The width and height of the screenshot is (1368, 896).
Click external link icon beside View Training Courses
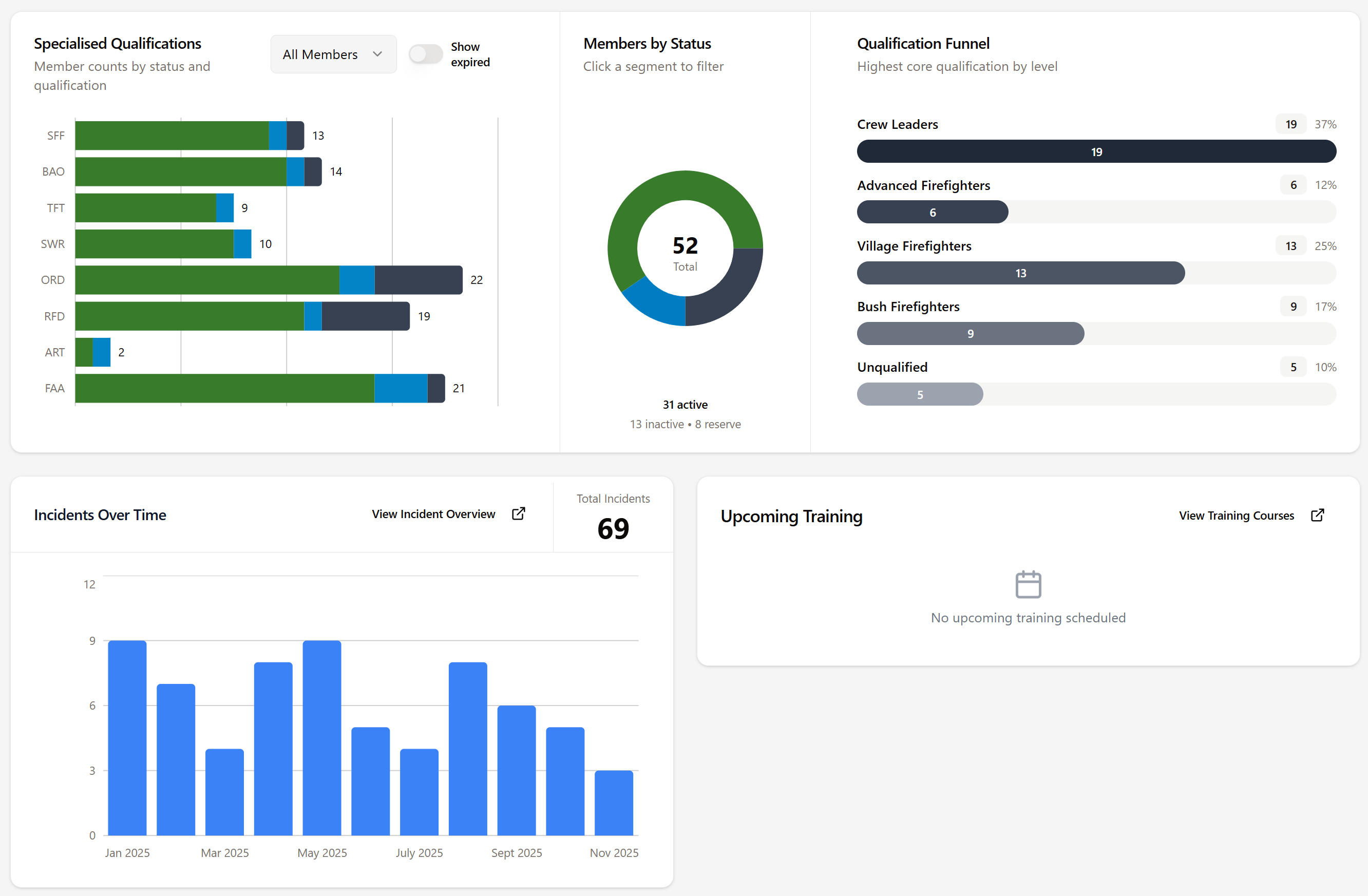point(1317,515)
